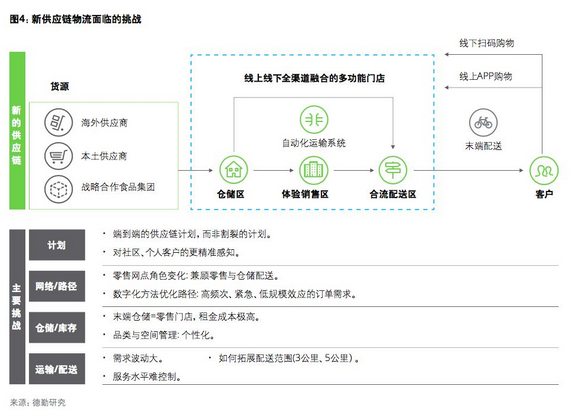Image resolution: width=570 pixels, height=418 pixels.
Task: Click the label 体验销售区
Action: [x=305, y=194]
